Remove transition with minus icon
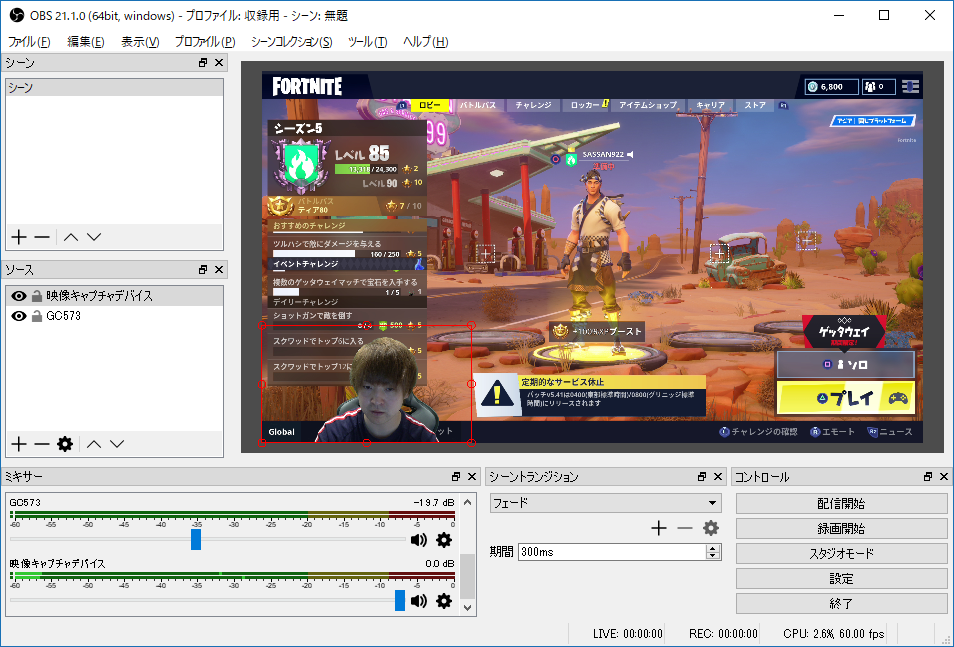 click(684, 528)
